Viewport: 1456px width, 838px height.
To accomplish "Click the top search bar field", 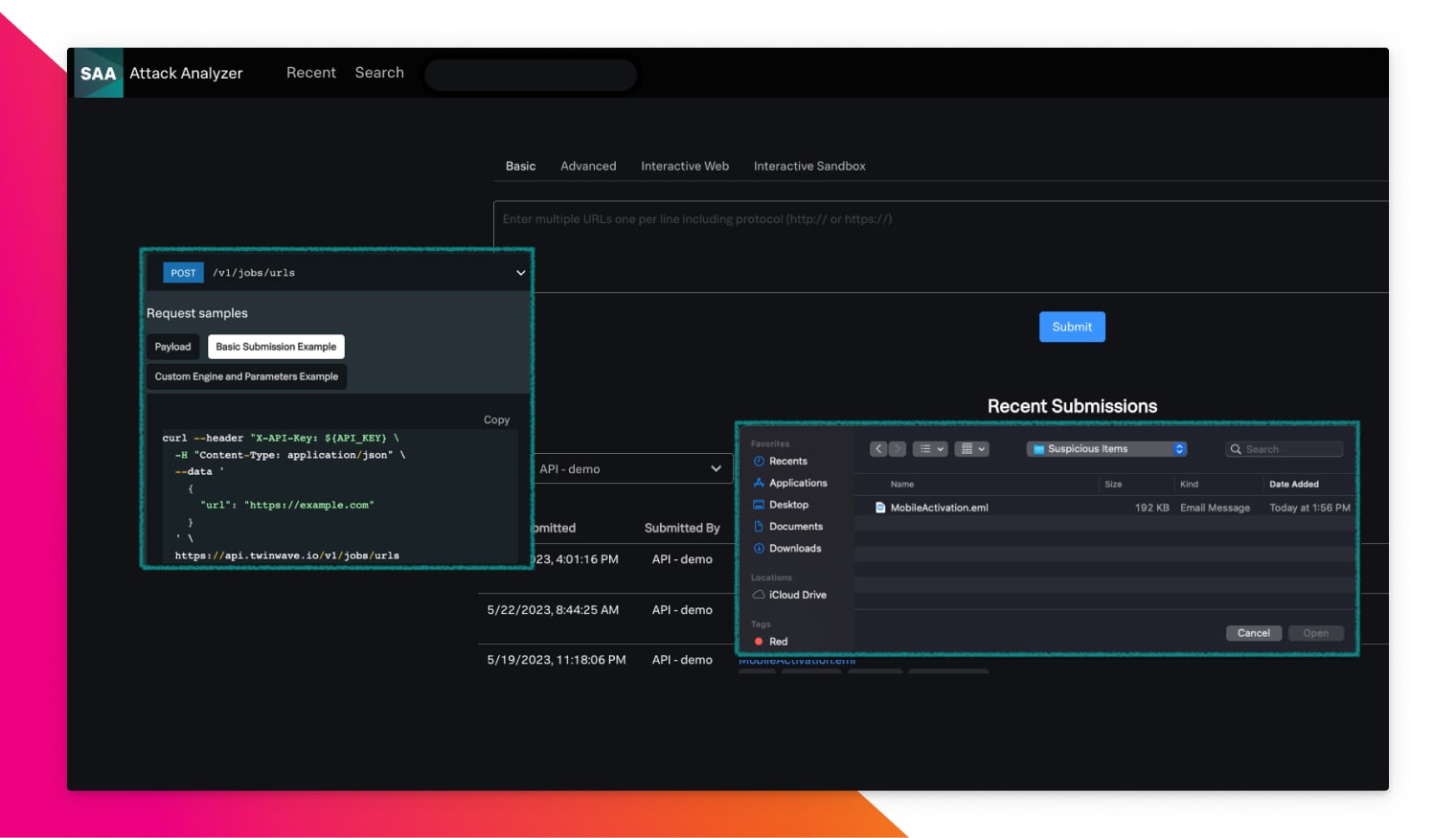I will point(531,75).
